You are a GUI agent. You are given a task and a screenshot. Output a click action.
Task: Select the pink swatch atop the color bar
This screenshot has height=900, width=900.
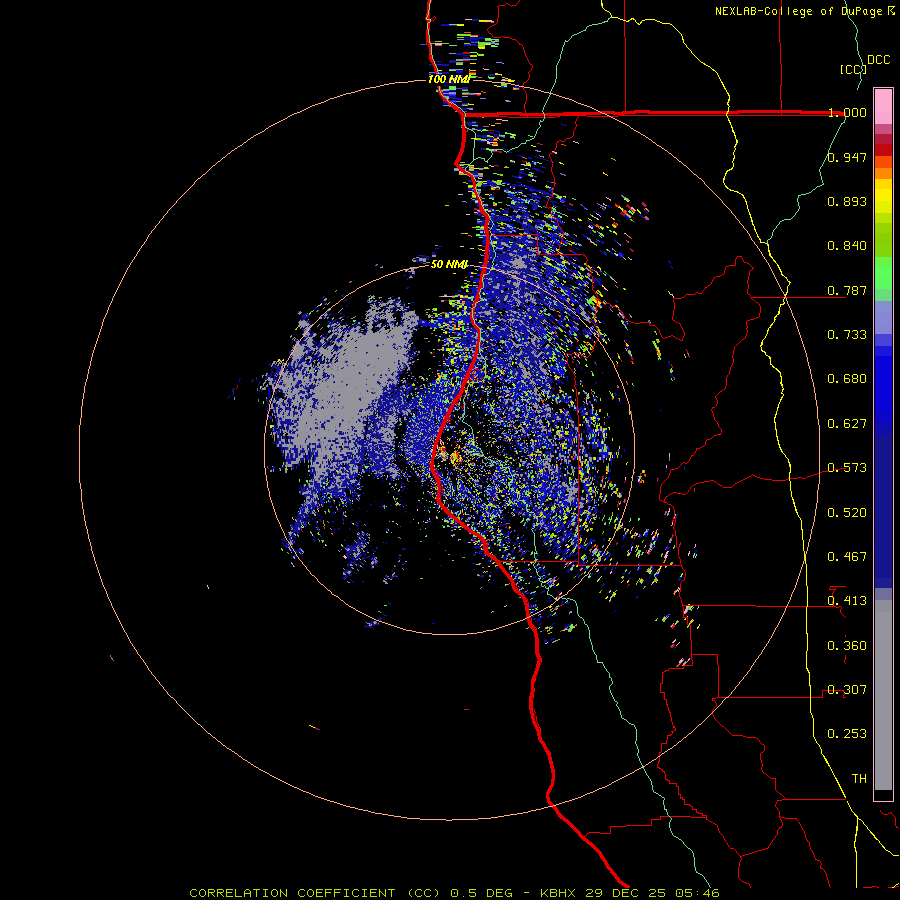click(883, 106)
